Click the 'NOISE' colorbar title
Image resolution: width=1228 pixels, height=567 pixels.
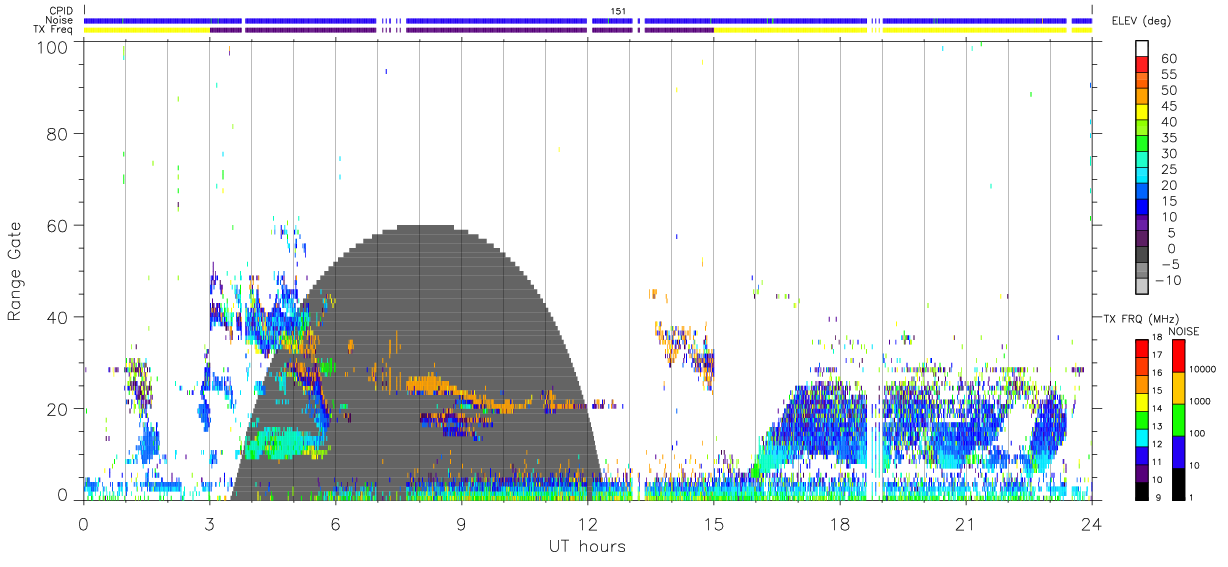click(1183, 331)
